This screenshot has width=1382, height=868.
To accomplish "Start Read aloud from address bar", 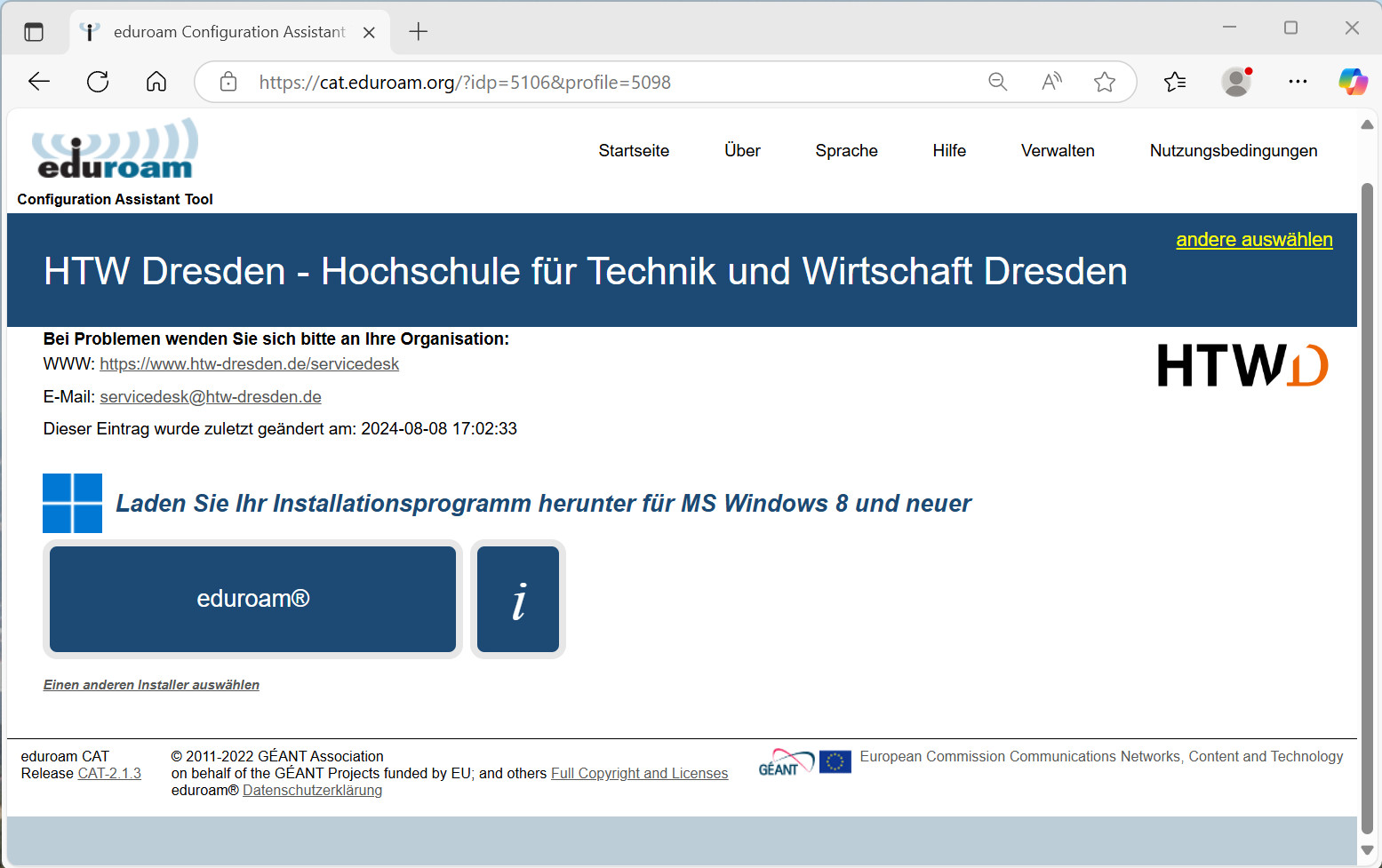I will pos(1051,82).
